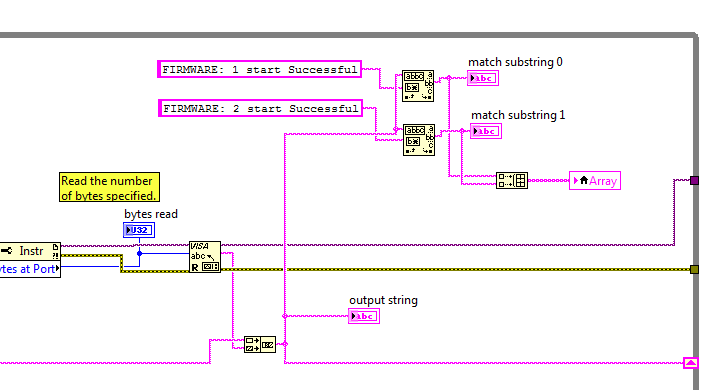Select the yellow Read the number comment

click(x=109, y=187)
